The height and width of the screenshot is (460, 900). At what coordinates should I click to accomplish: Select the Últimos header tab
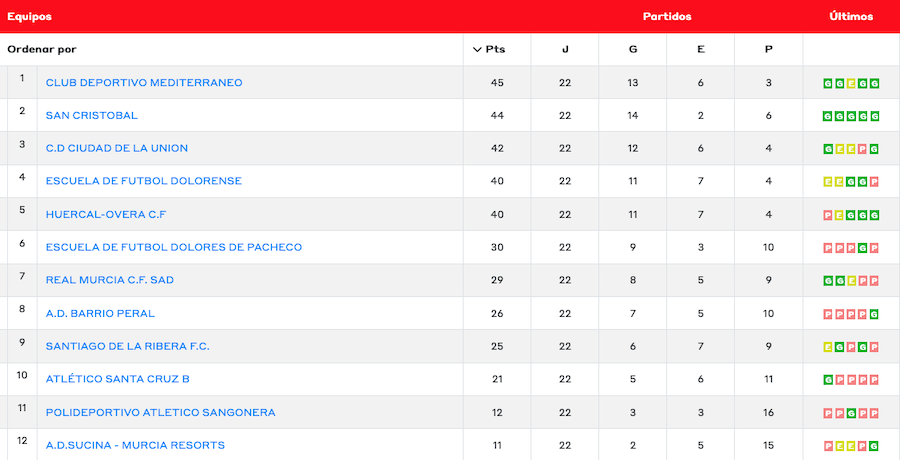(x=851, y=16)
